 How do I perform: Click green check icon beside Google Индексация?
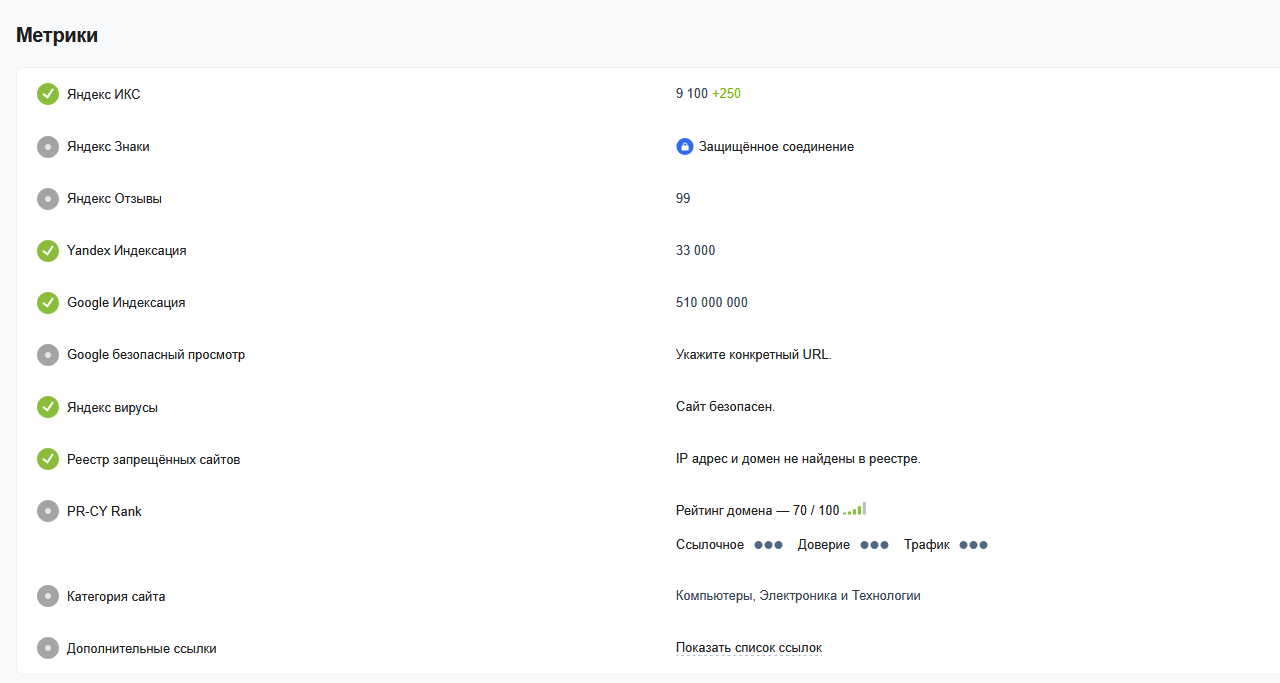48,303
